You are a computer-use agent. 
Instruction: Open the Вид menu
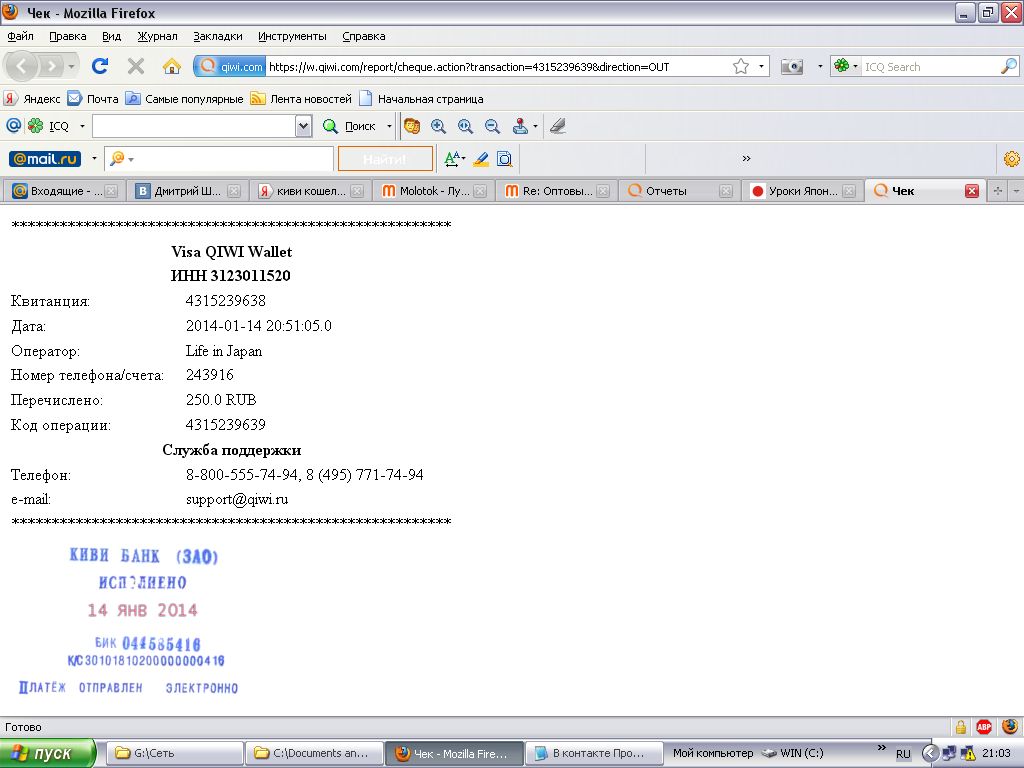[x=112, y=37]
